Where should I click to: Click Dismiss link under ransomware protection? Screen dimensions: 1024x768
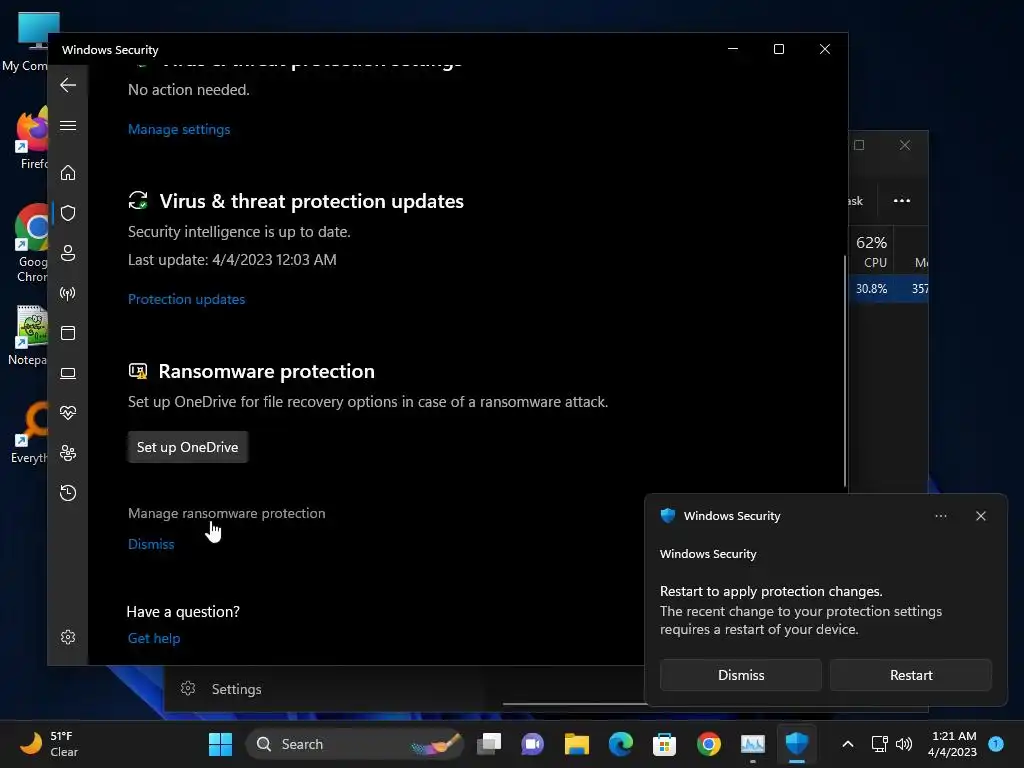(151, 544)
